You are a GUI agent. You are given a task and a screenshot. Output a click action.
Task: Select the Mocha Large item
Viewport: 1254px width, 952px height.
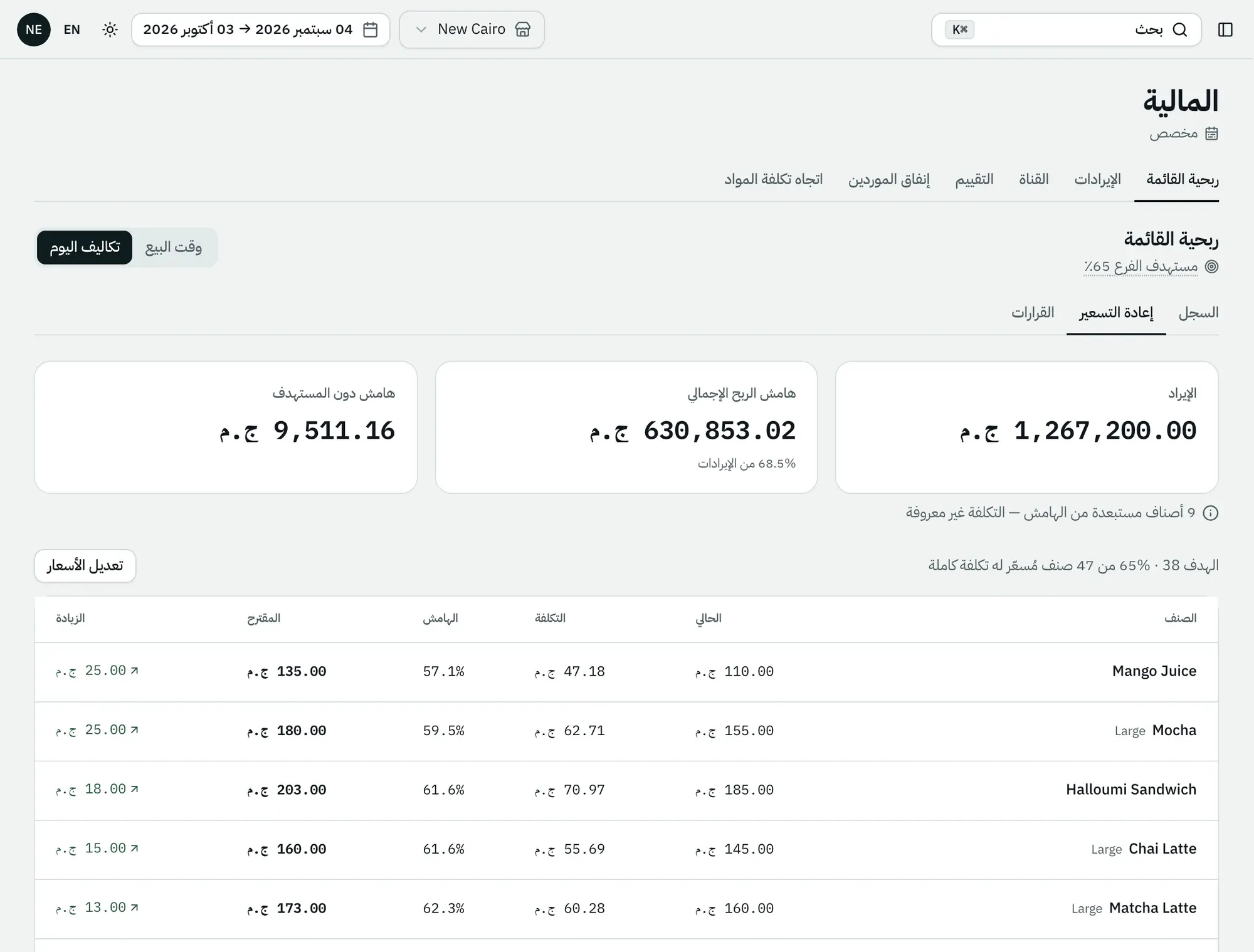[1156, 731]
